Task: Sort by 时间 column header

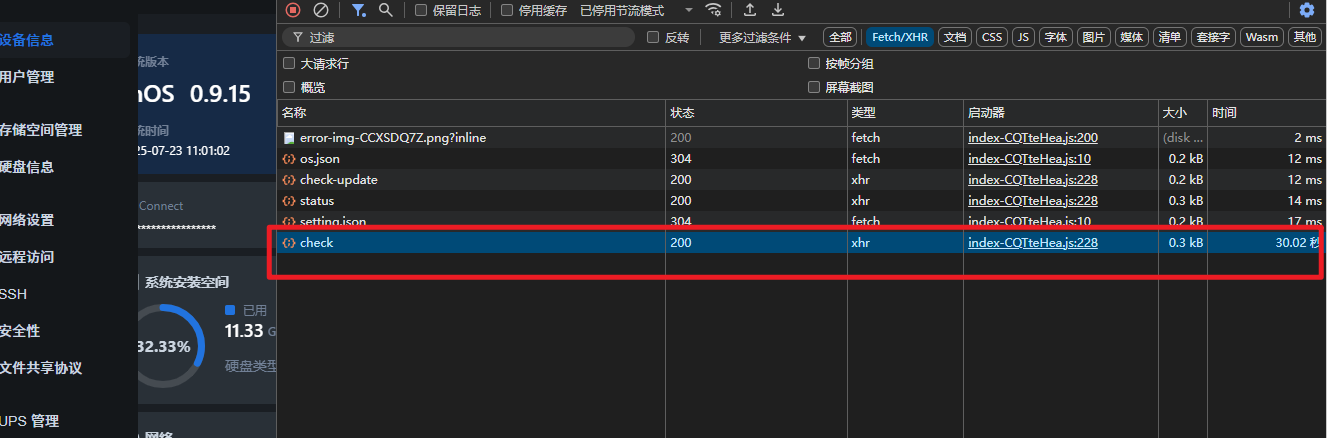Action: pyautogui.click(x=1267, y=113)
